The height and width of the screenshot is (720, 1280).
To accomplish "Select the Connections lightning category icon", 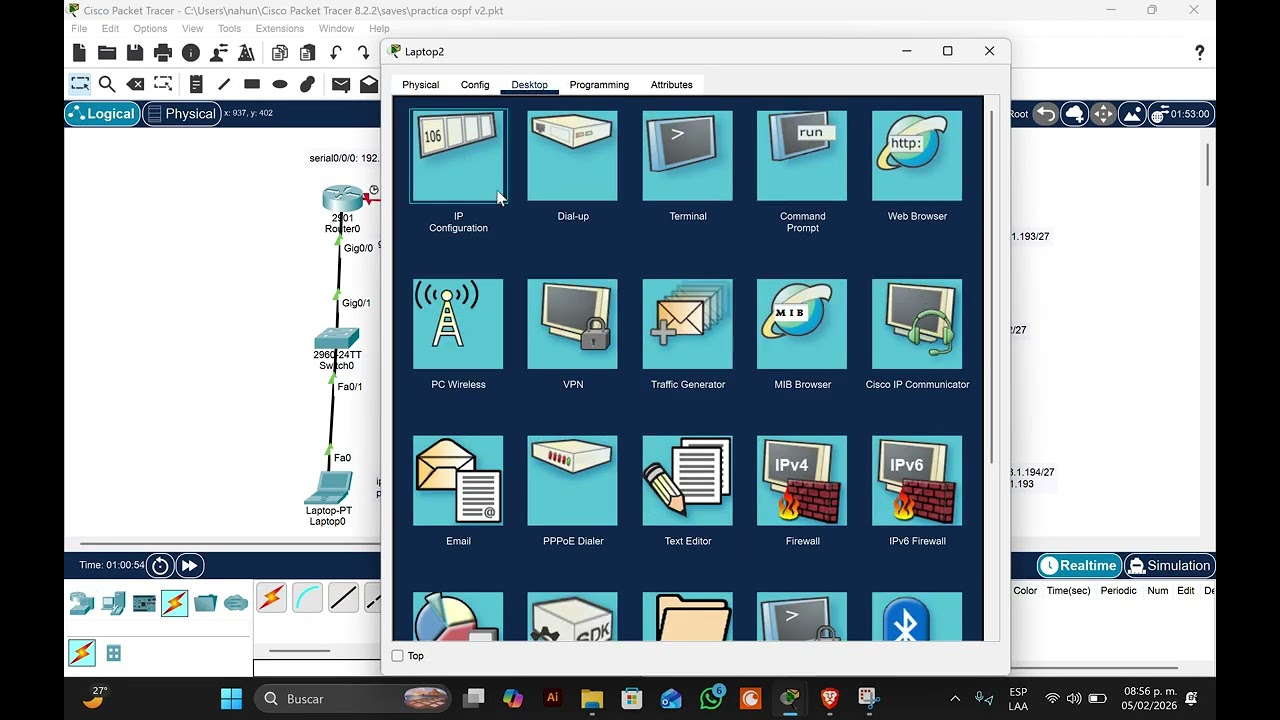I will (174, 603).
